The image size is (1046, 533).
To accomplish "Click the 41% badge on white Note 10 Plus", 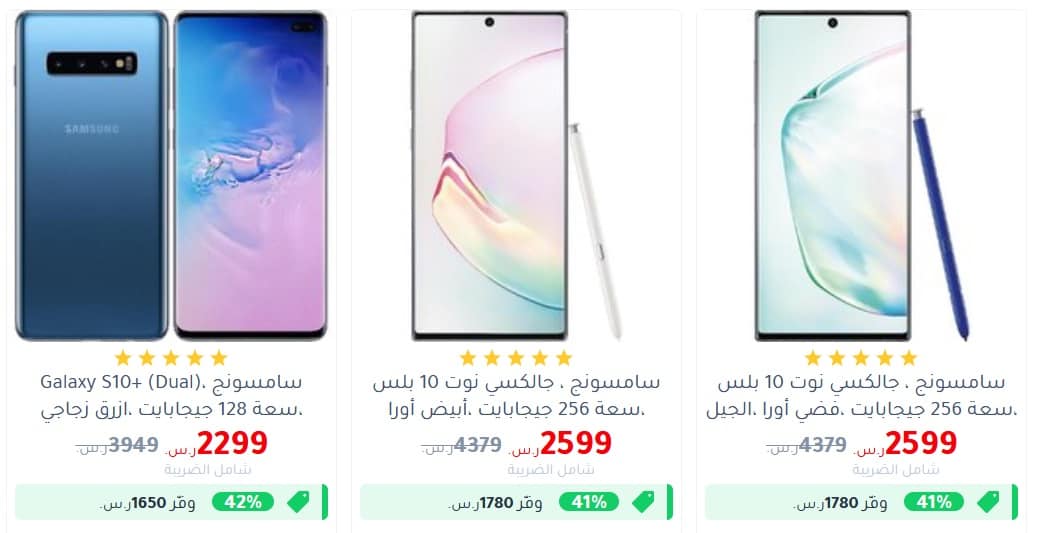I will pos(588,502).
